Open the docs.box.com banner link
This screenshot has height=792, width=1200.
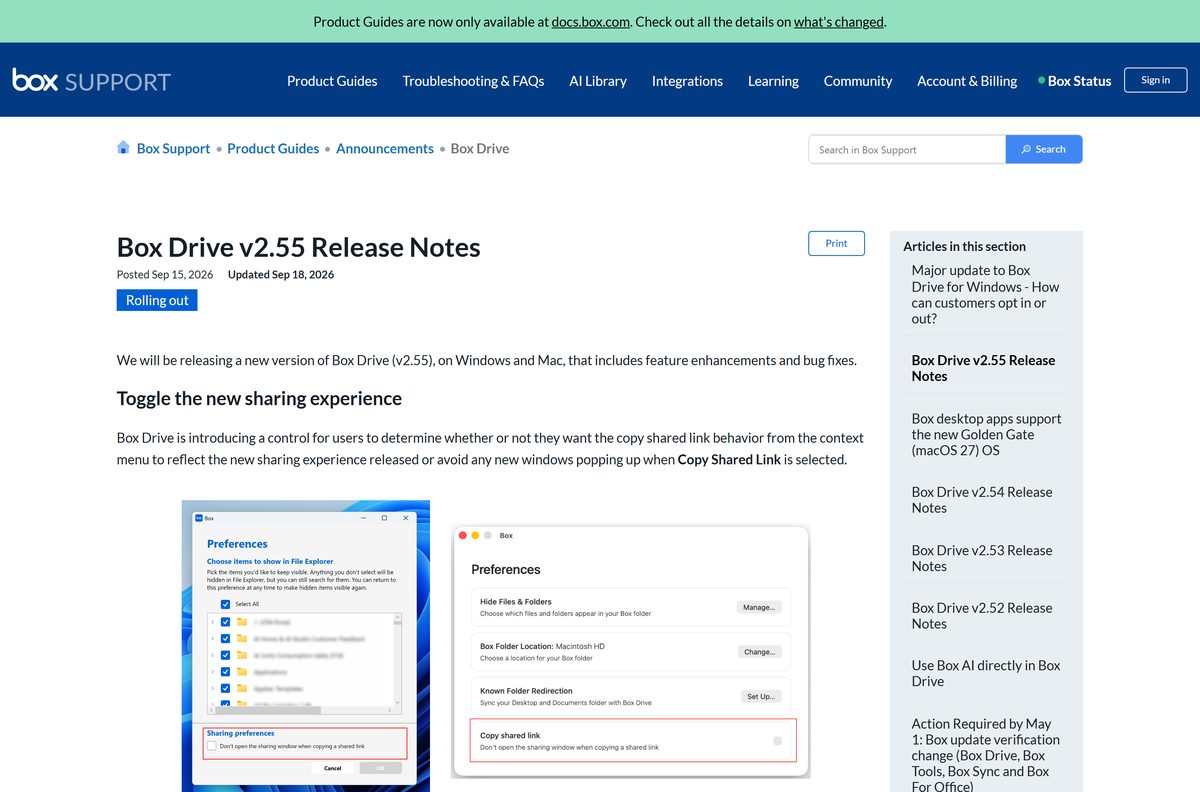[x=590, y=21]
